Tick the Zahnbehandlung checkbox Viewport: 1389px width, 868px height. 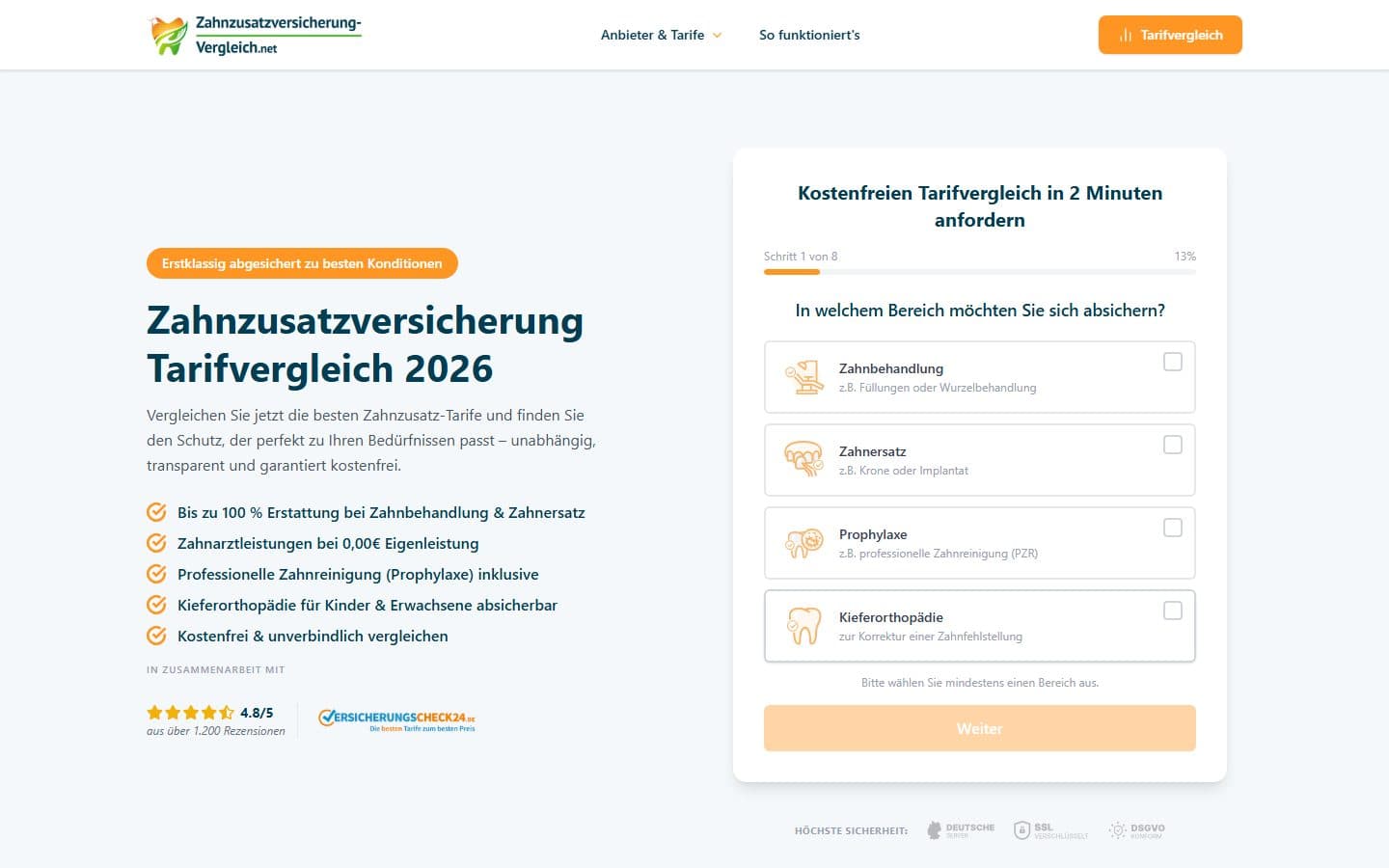tap(1173, 362)
